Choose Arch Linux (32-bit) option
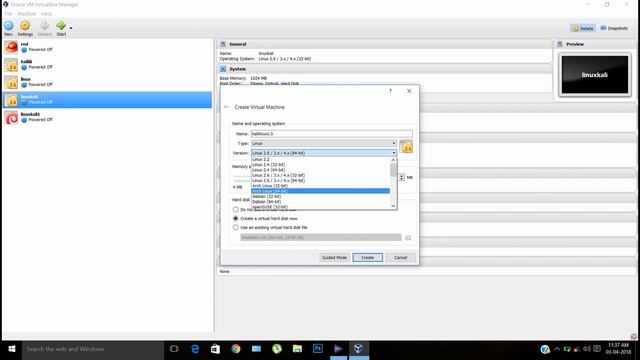The height and width of the screenshot is (360, 640). pyautogui.click(x=320, y=186)
